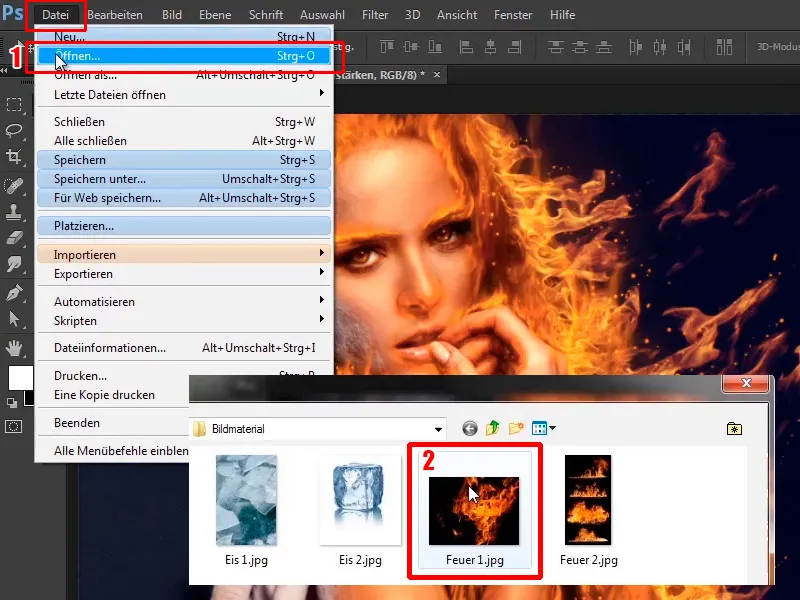
Task: Open the Ebene menu
Action: (x=215, y=15)
